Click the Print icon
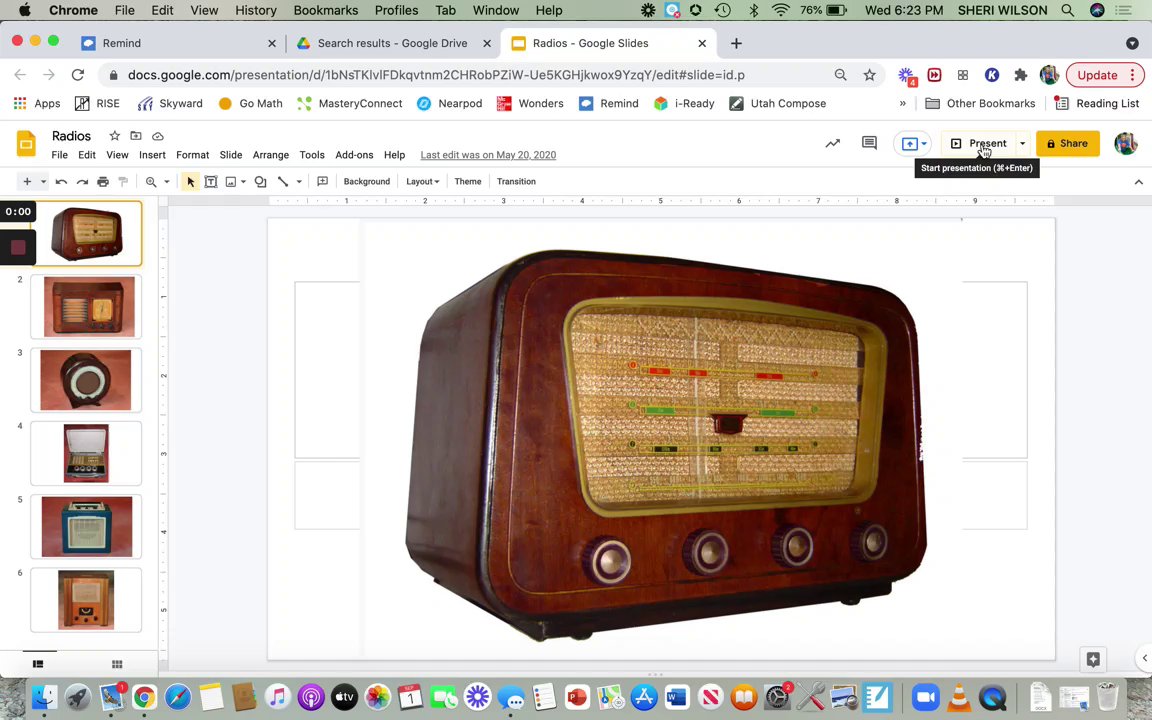The width and height of the screenshot is (1152, 720). (103, 181)
